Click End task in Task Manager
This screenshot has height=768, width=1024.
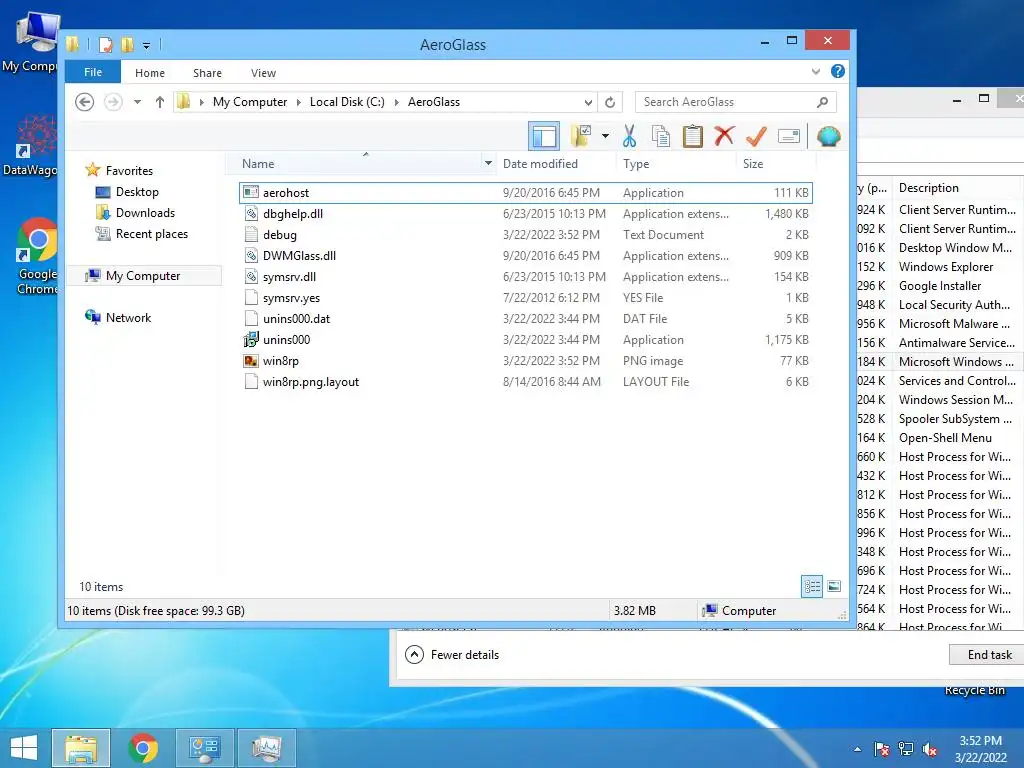click(x=989, y=654)
